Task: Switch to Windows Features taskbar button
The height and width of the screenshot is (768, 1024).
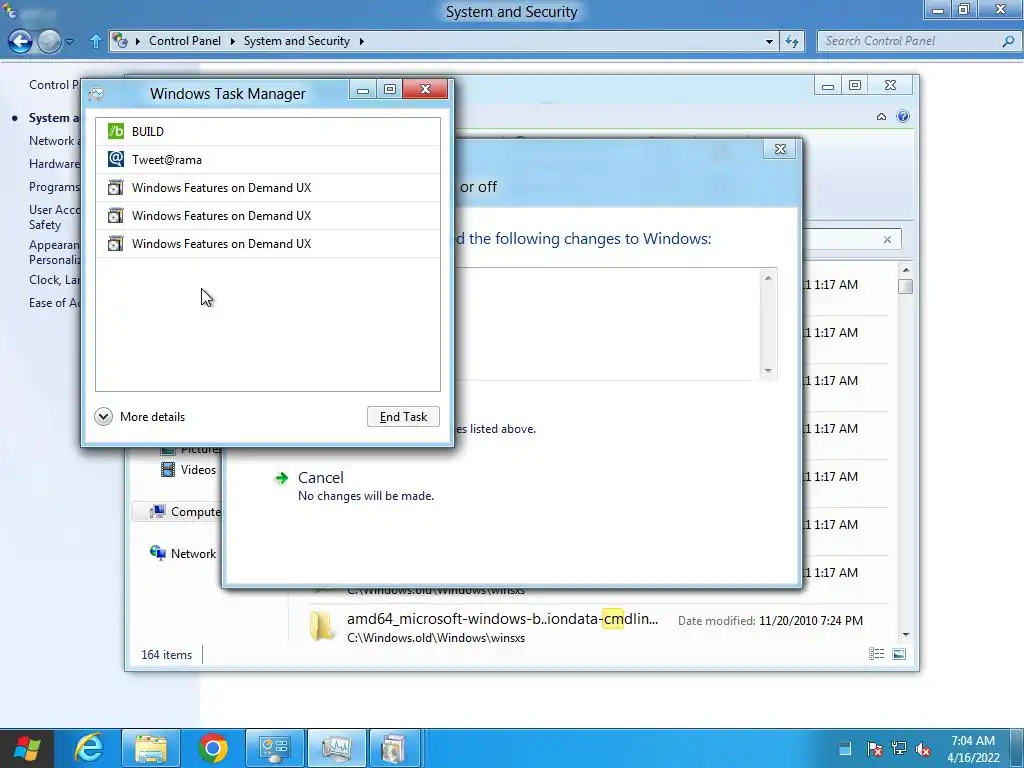Action: point(394,748)
